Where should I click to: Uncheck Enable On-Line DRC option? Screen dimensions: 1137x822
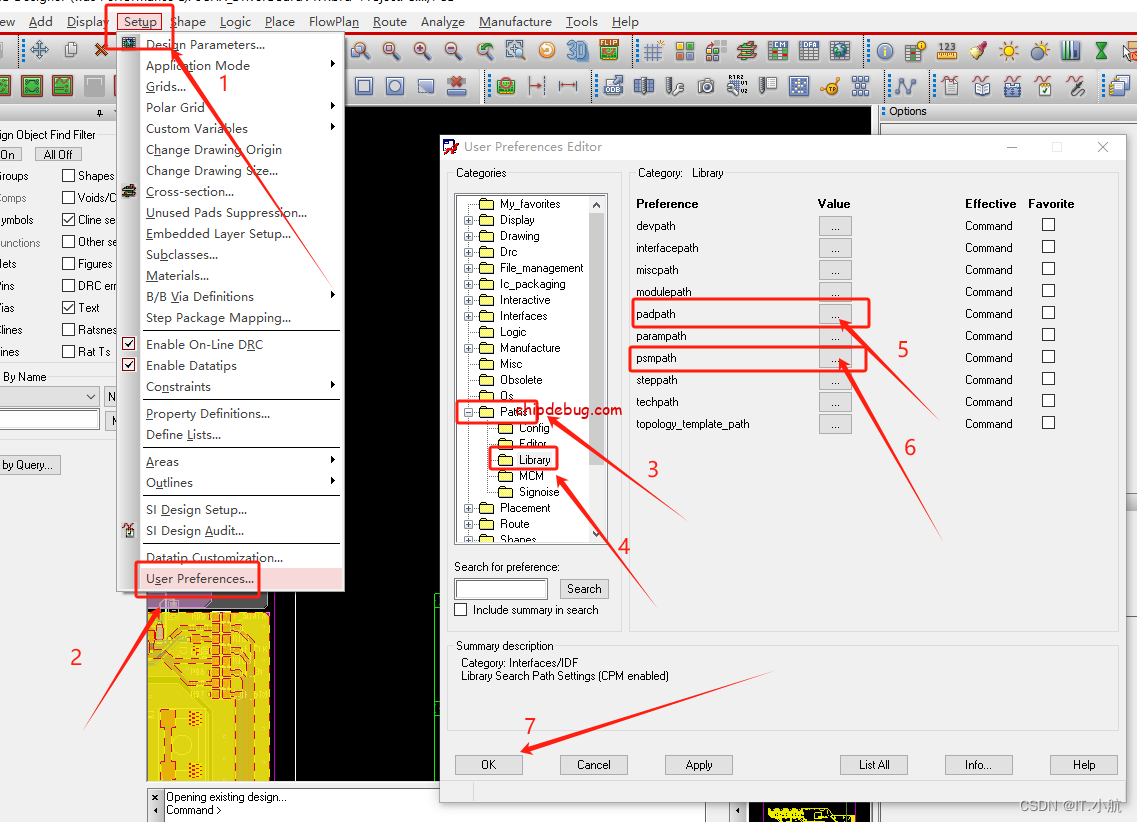[x=129, y=344]
